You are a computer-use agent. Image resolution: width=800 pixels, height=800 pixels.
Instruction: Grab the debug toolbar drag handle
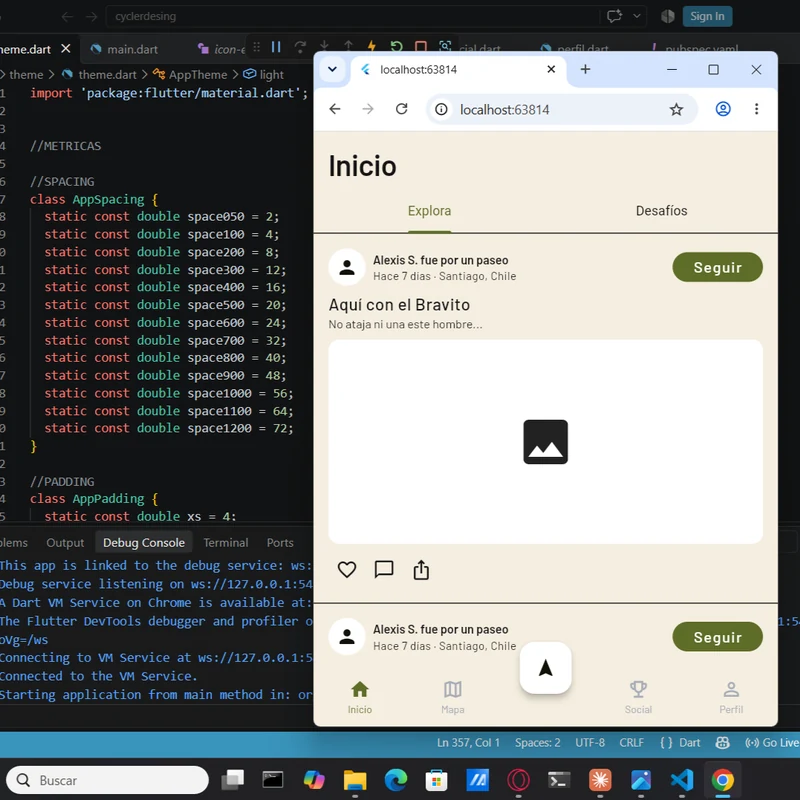(x=257, y=47)
